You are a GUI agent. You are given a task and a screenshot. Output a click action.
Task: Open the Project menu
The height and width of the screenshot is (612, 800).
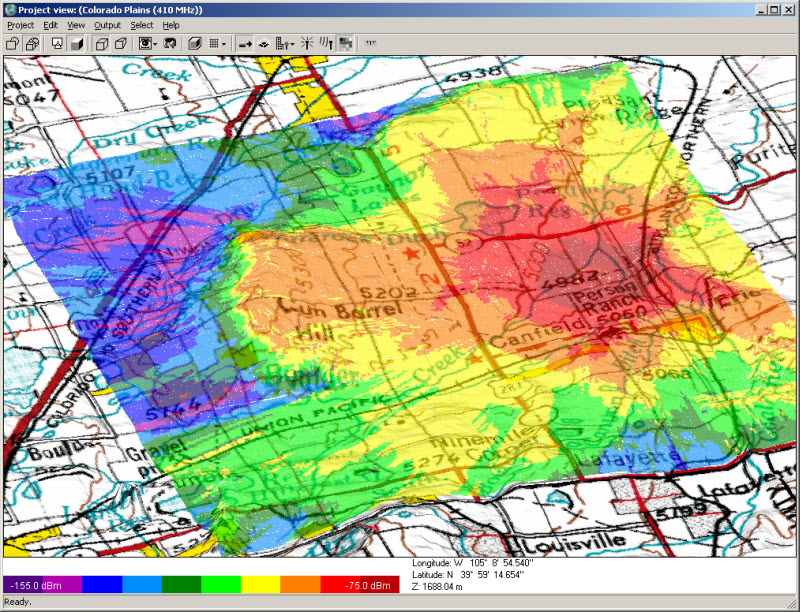(x=20, y=24)
